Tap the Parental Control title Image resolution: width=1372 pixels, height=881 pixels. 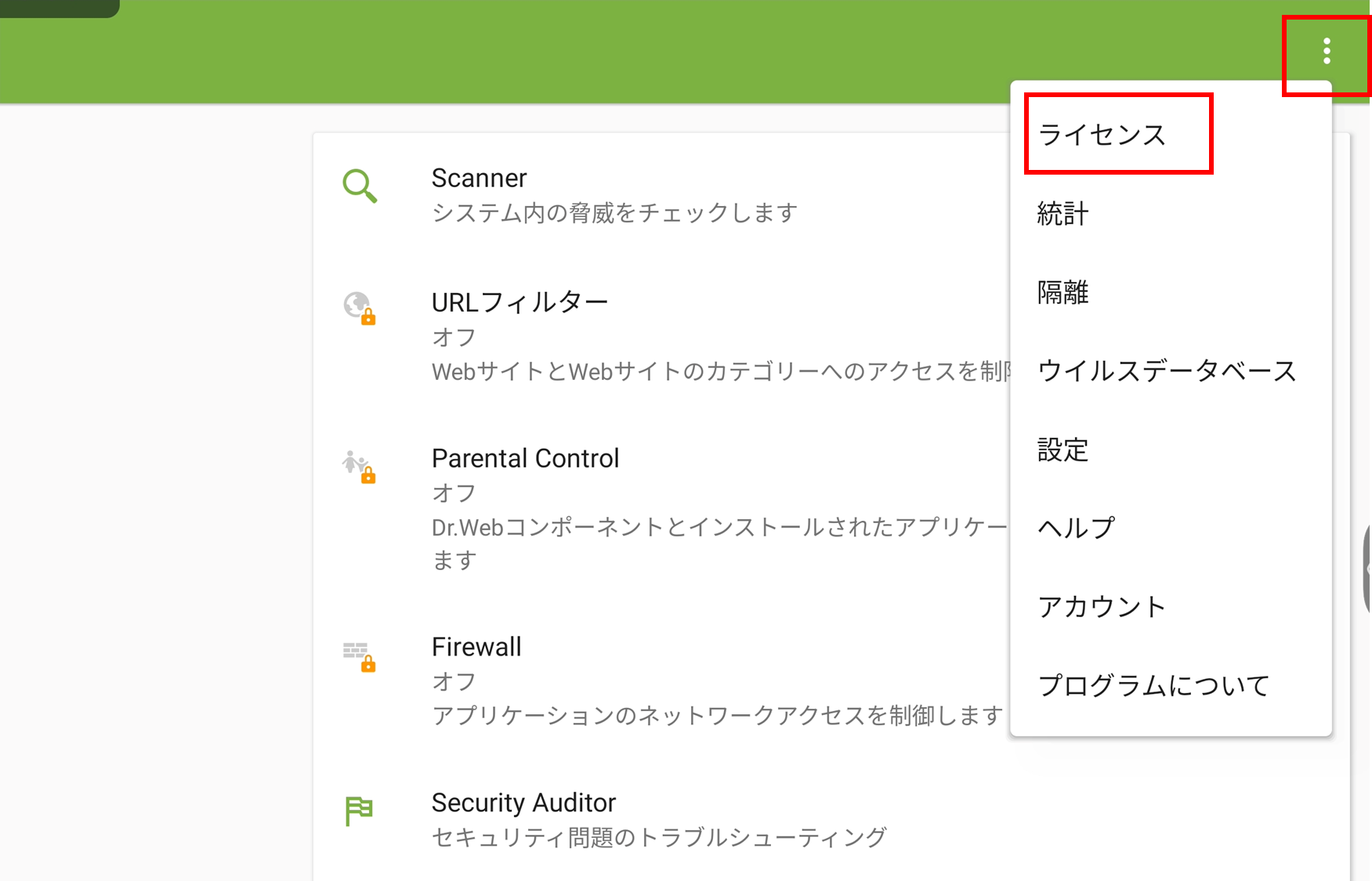(525, 459)
